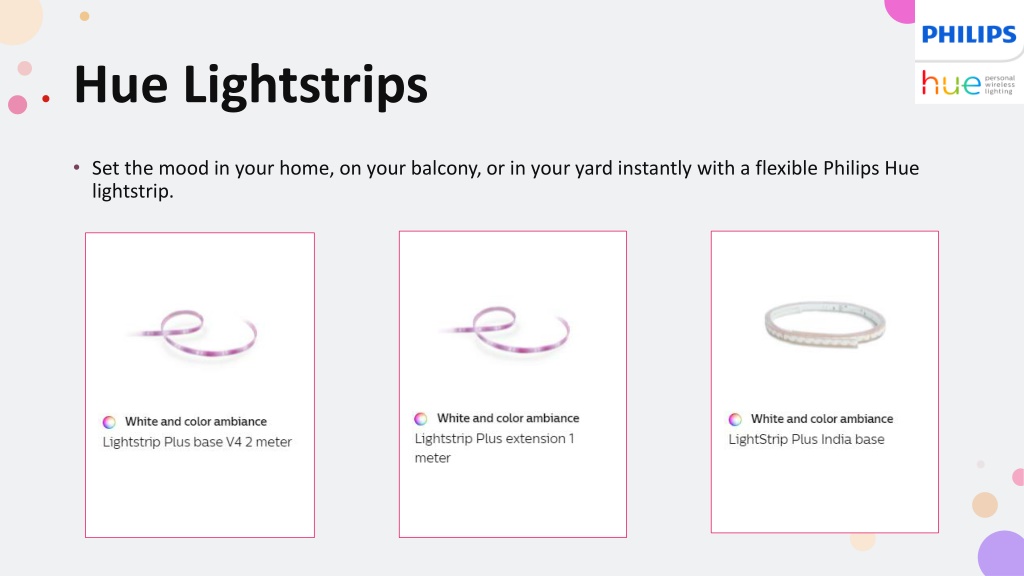This screenshot has height=576, width=1024.
Task: Click 'White and color ambiance' label on middle card
Action: [508, 419]
